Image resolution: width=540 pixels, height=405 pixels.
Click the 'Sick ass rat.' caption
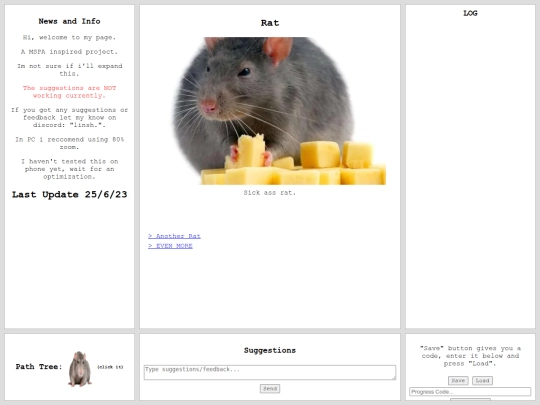point(270,193)
